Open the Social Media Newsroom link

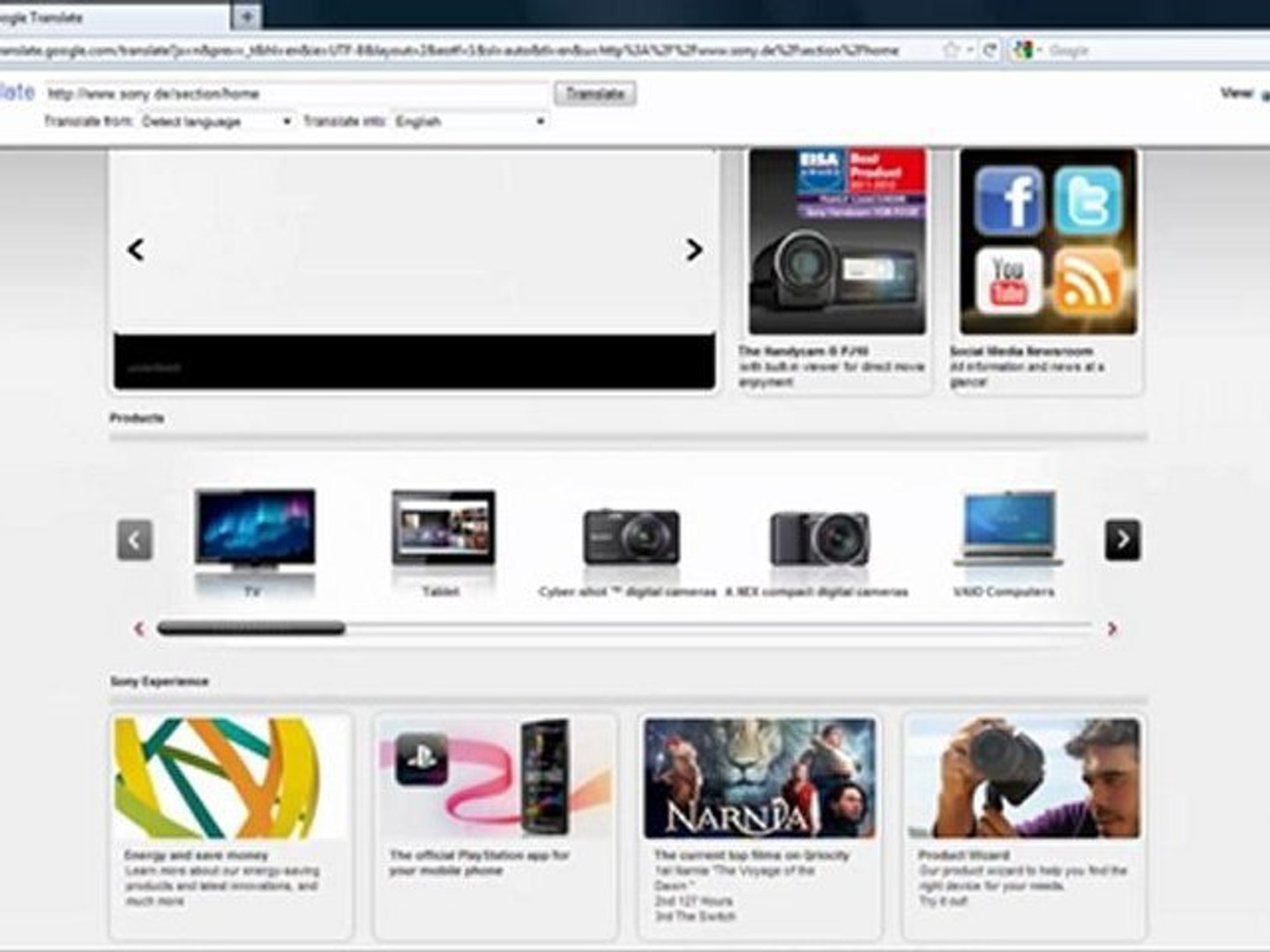[x=1020, y=351]
